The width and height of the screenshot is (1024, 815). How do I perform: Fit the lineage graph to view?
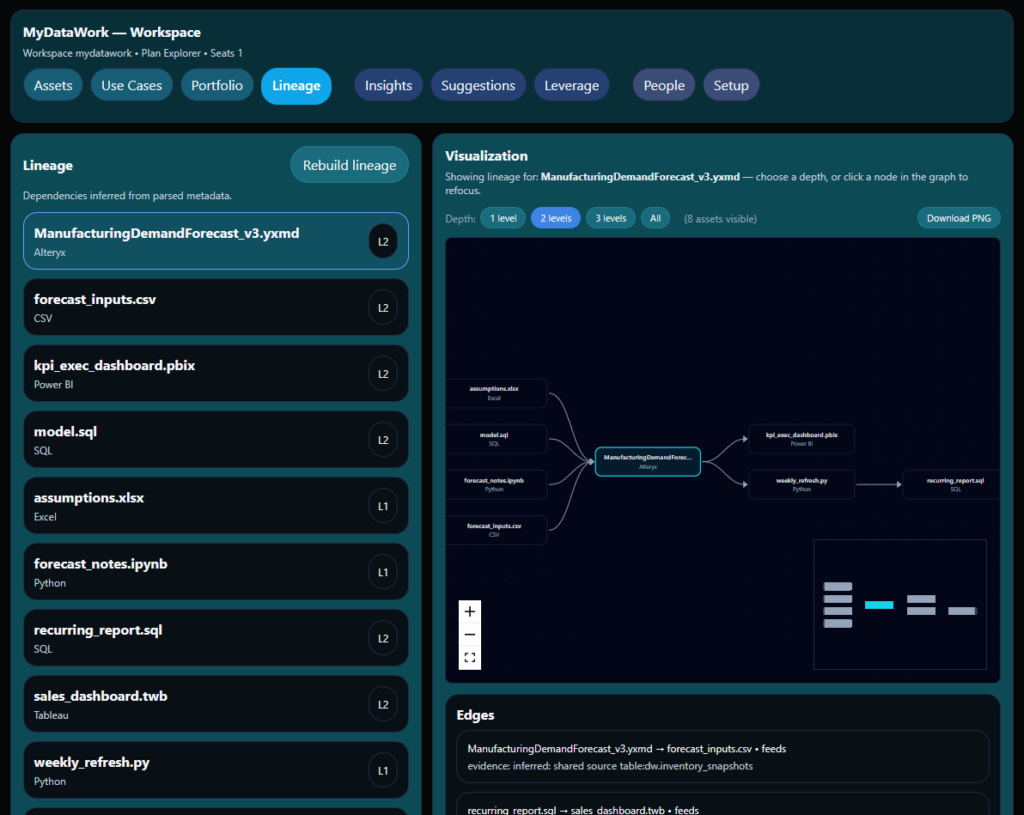470,658
